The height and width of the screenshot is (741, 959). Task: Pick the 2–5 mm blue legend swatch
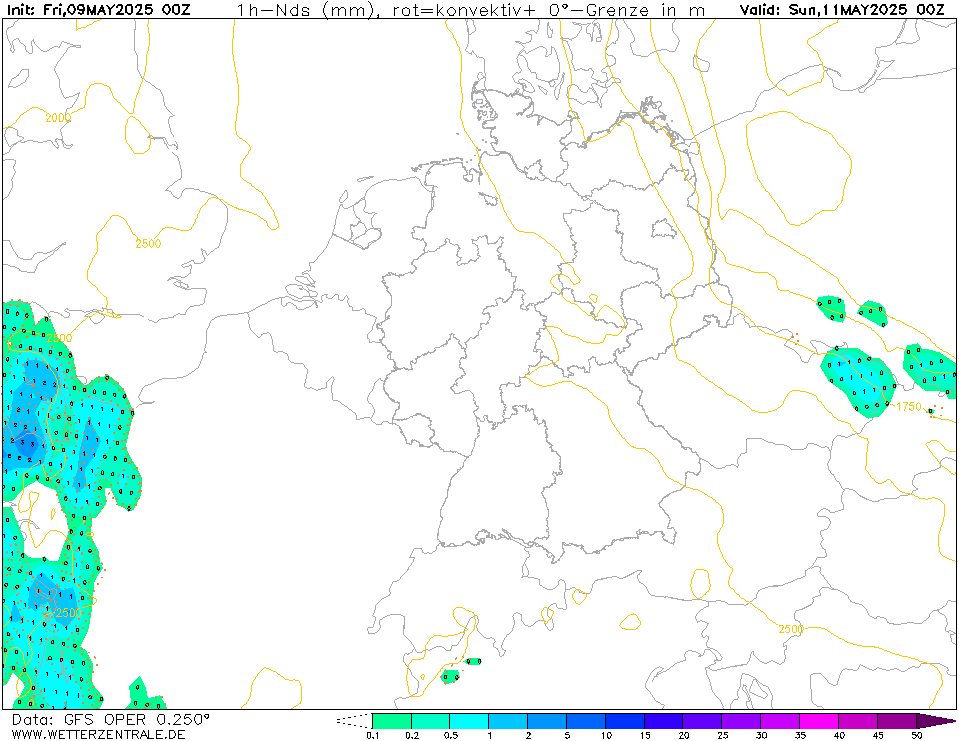547,721
